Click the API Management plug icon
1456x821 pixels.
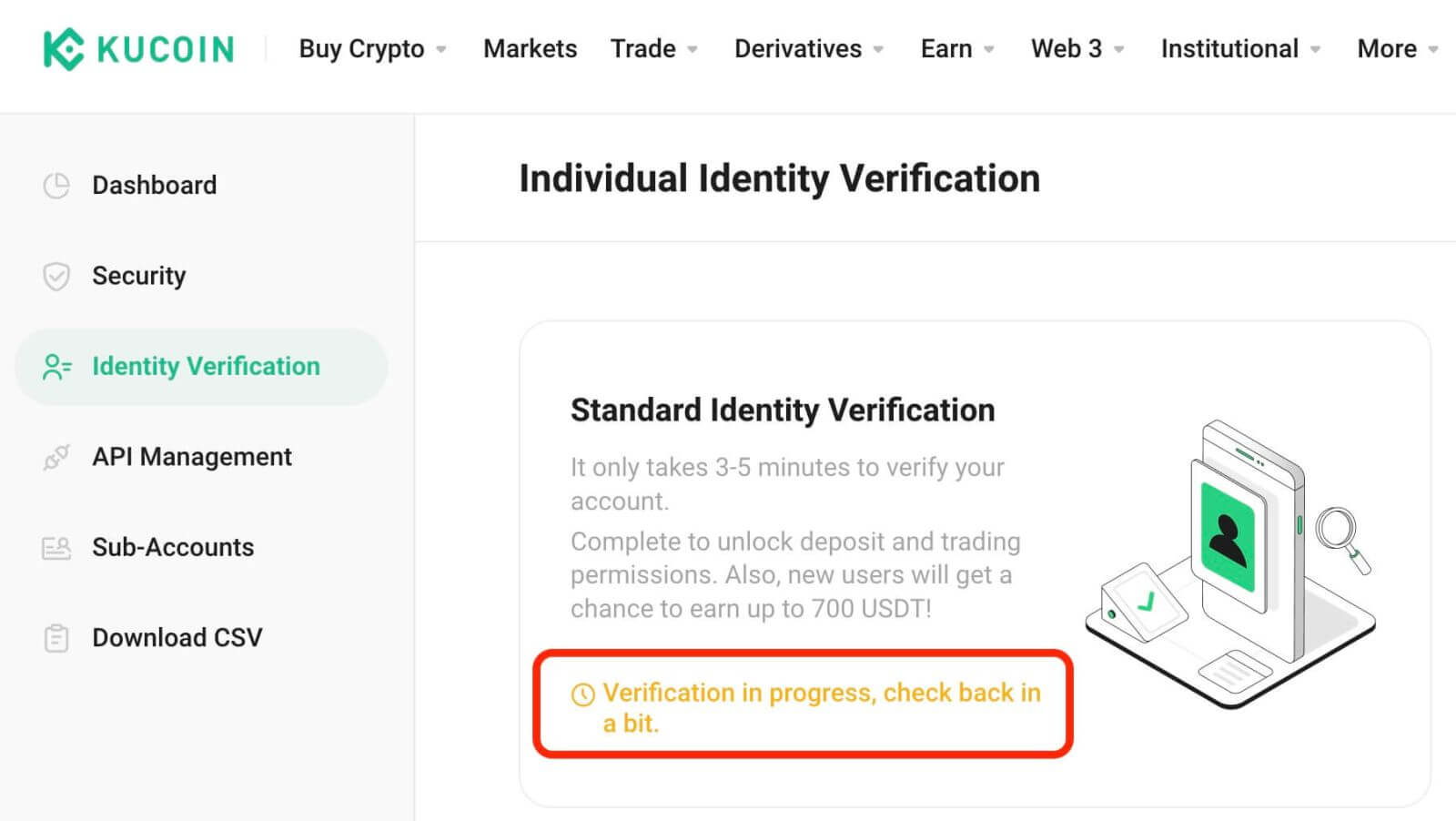[x=56, y=457]
